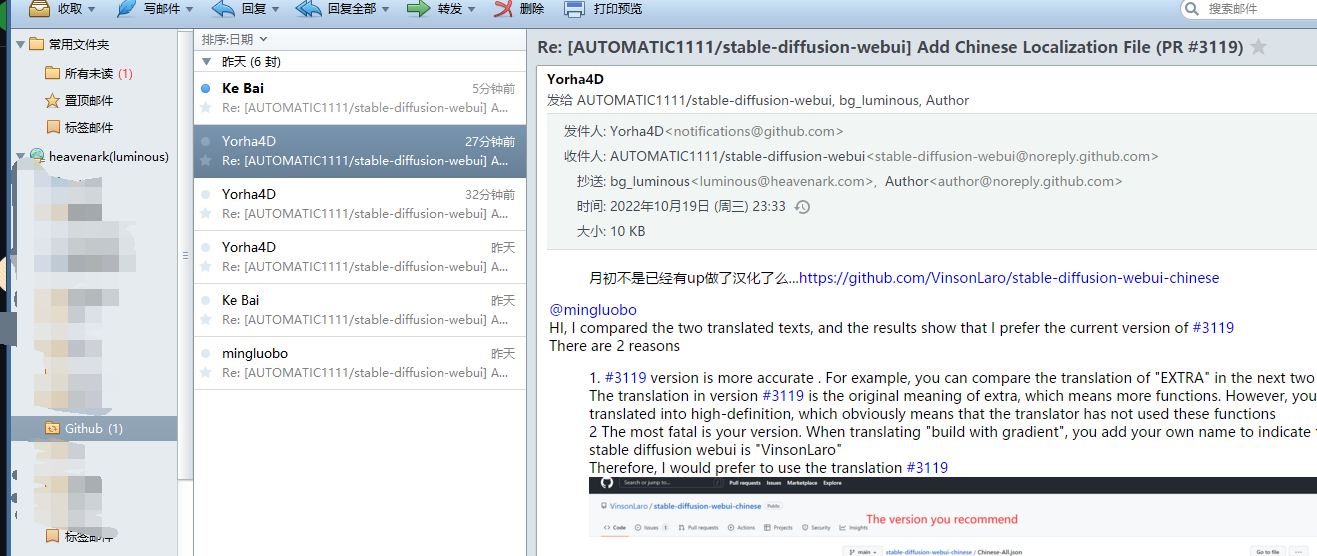Toggle the unread dot on Ke Bai 5分钟前 mail

pyautogui.click(x=206, y=88)
